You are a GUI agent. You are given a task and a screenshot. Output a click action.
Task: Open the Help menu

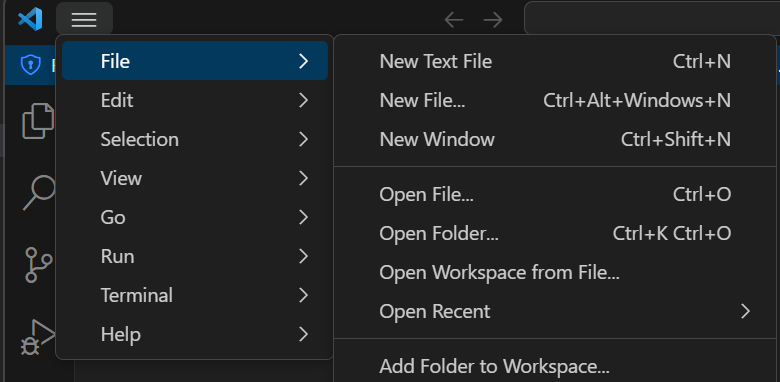pos(195,334)
